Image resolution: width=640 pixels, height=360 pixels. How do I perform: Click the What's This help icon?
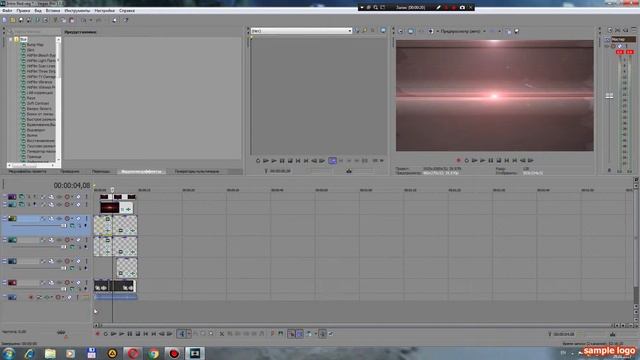[x=127, y=20]
